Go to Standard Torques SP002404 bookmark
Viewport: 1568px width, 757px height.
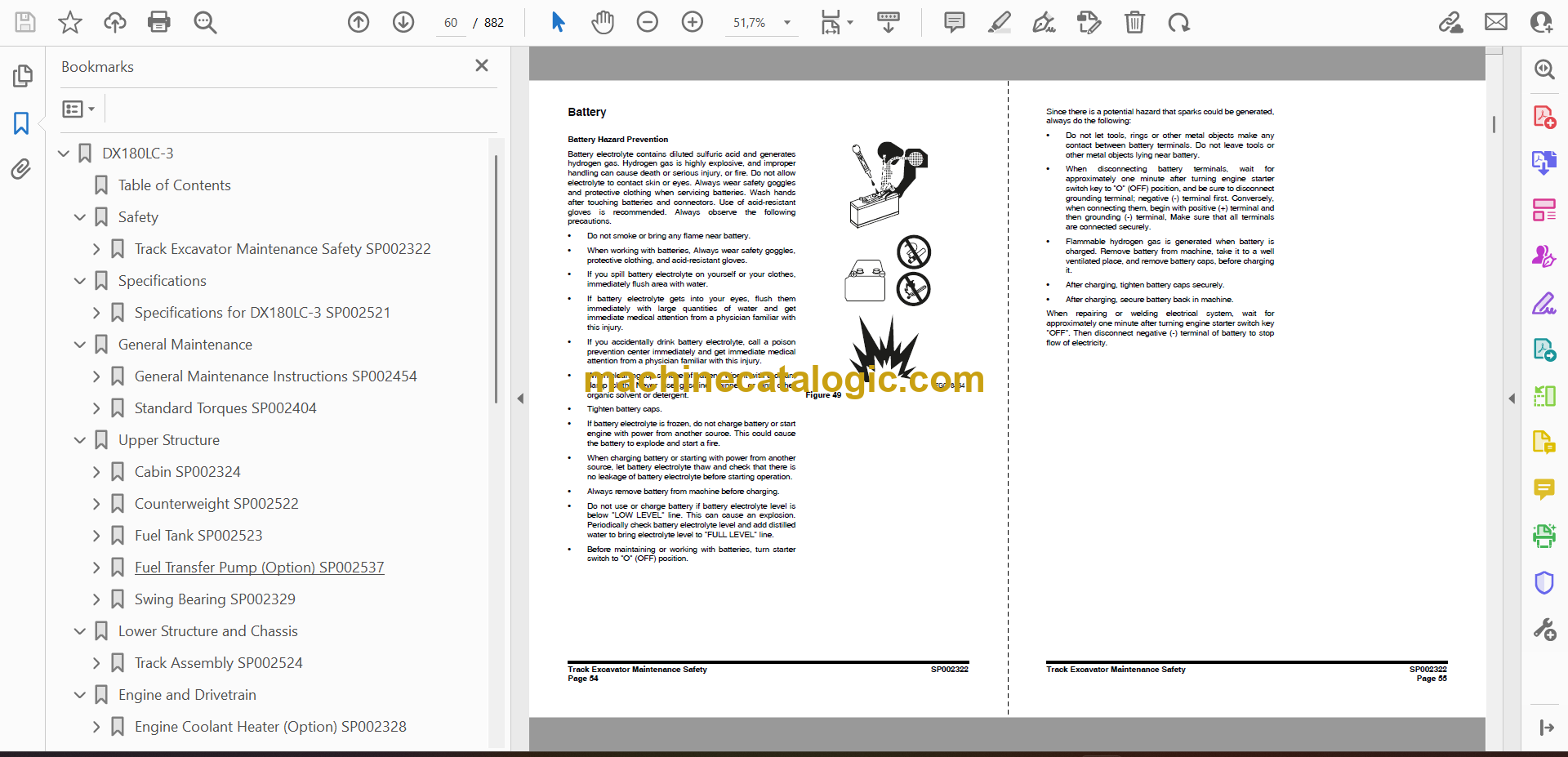[x=225, y=408]
